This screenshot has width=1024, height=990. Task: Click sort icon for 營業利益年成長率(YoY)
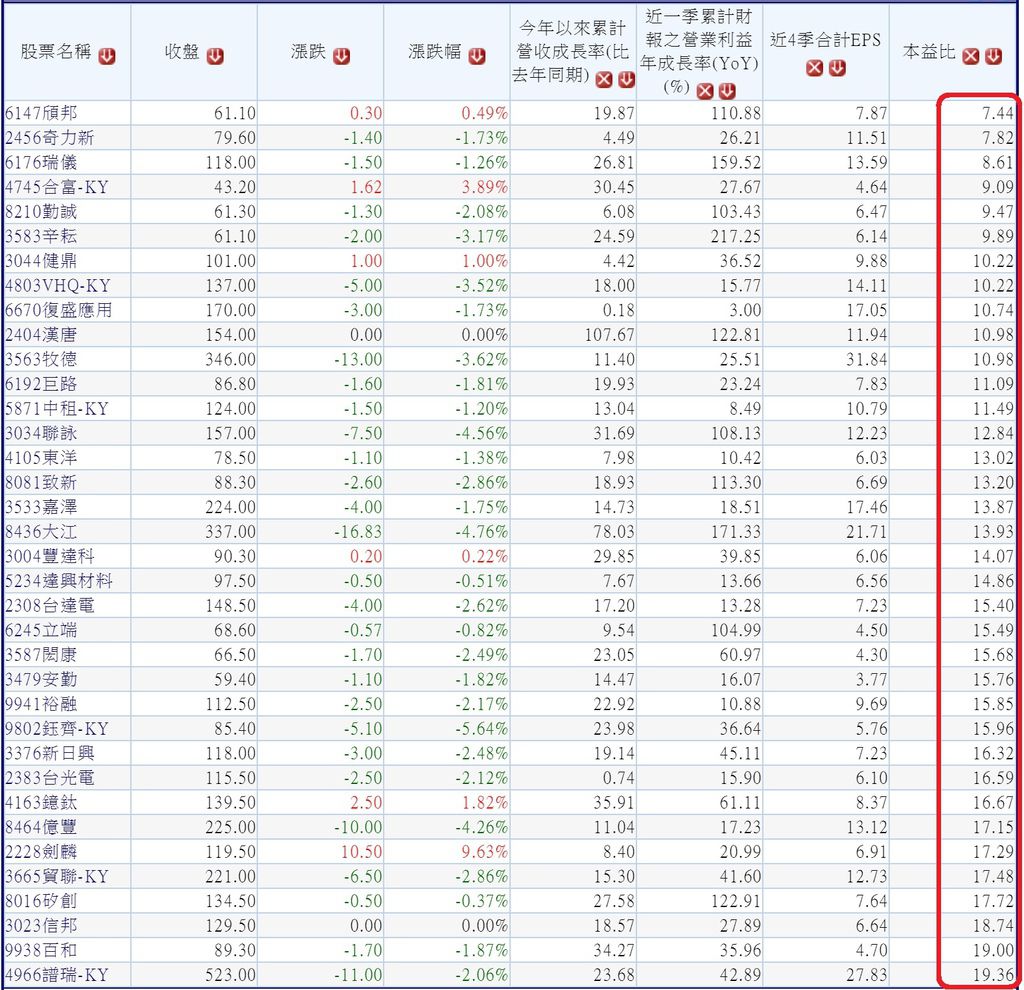(x=728, y=89)
